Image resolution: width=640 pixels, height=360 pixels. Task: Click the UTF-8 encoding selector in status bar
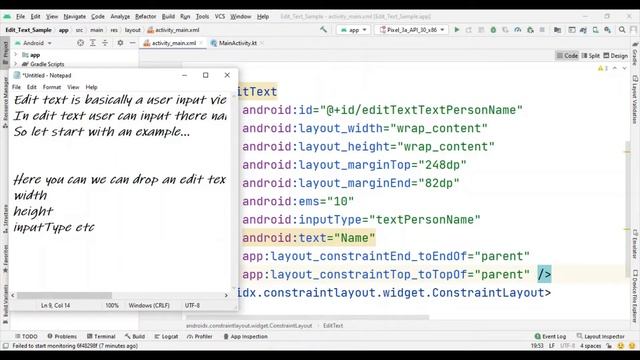click(567, 346)
